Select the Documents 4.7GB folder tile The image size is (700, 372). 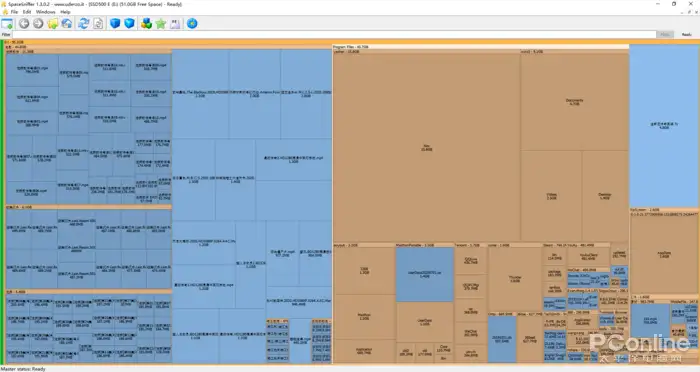(575, 102)
